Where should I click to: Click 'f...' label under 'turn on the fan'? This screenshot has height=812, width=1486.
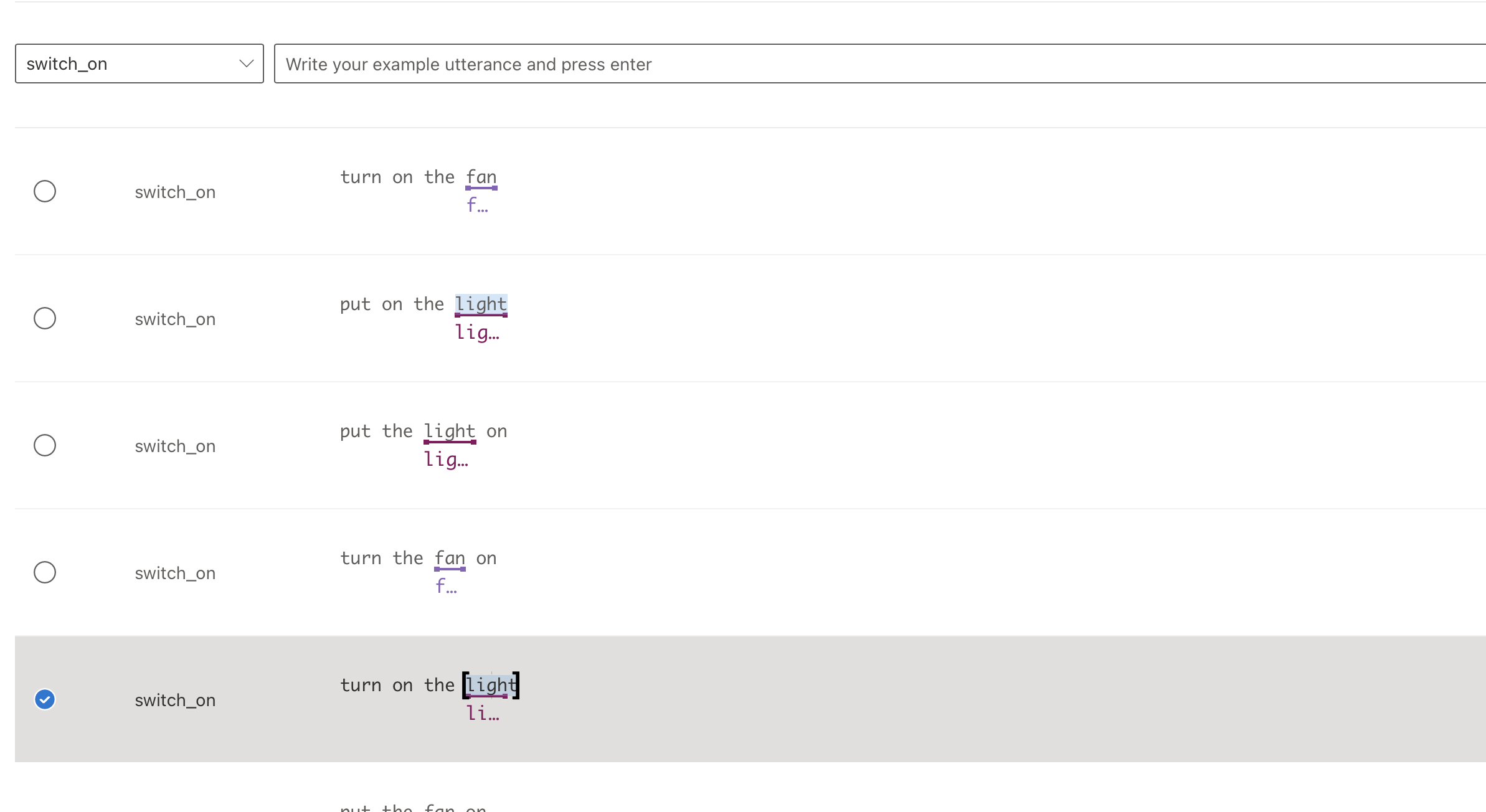point(477,205)
